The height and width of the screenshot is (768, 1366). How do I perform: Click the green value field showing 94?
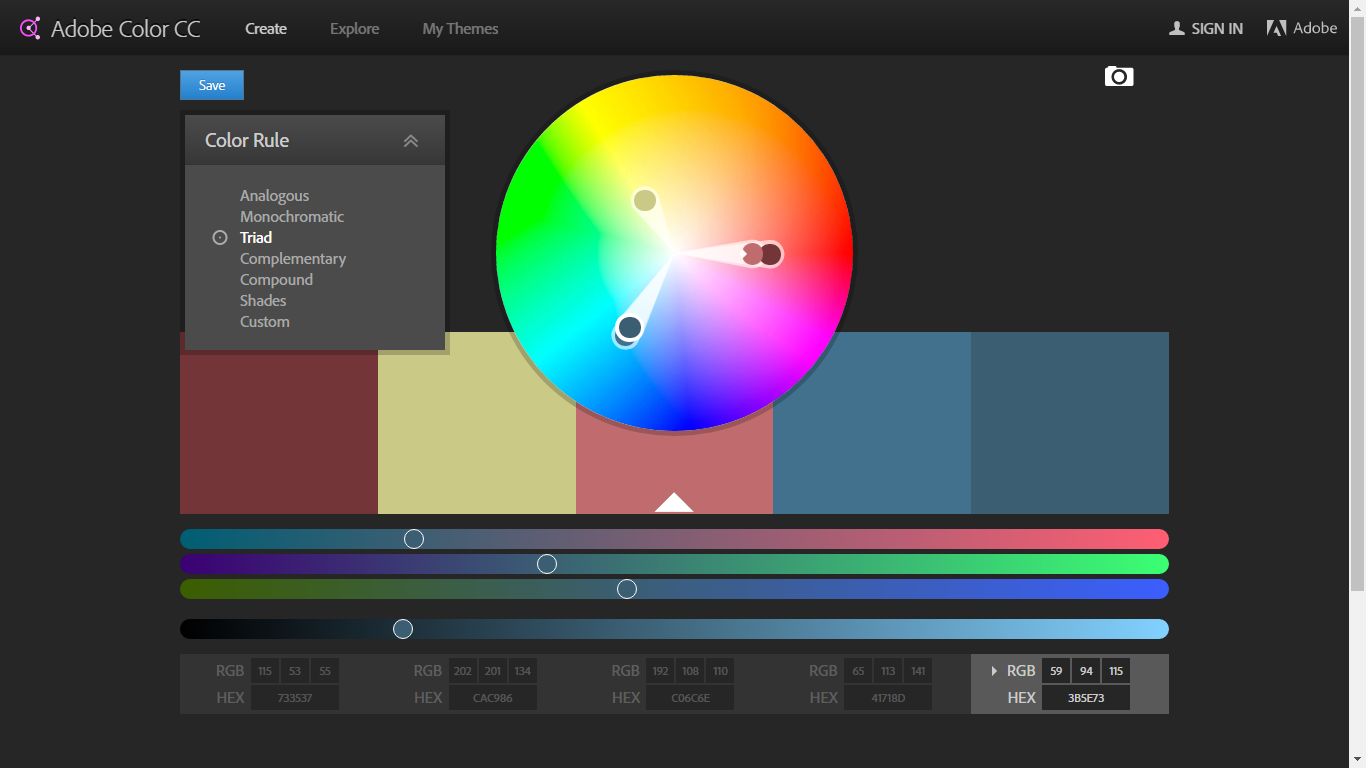pos(1086,671)
